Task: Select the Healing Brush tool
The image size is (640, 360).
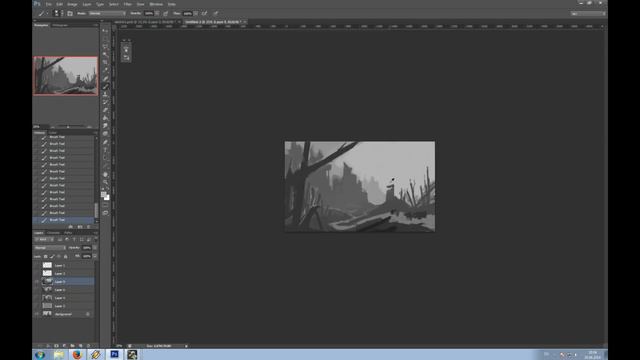Action: tap(105, 78)
